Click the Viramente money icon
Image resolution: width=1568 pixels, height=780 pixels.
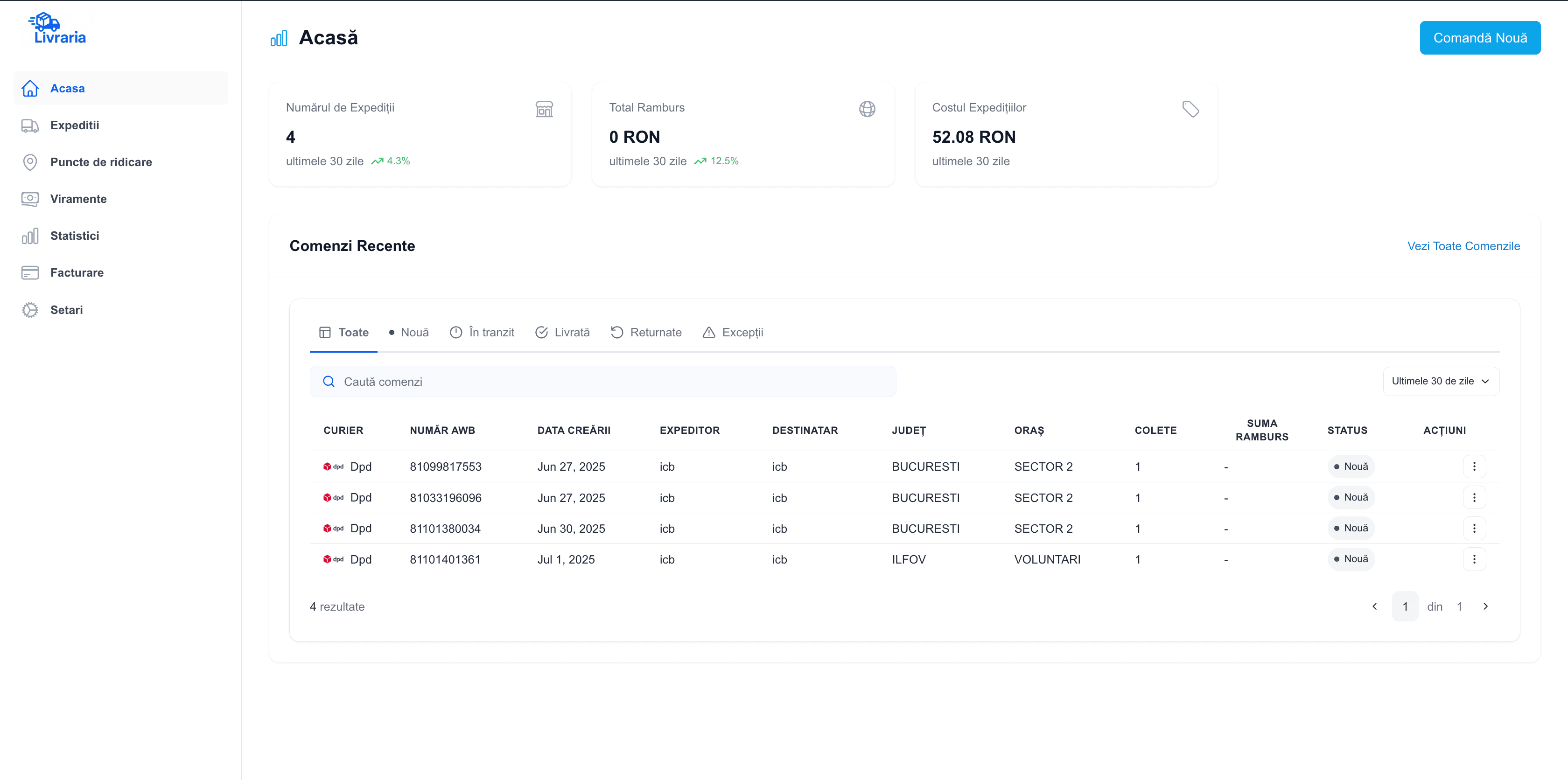(30, 199)
